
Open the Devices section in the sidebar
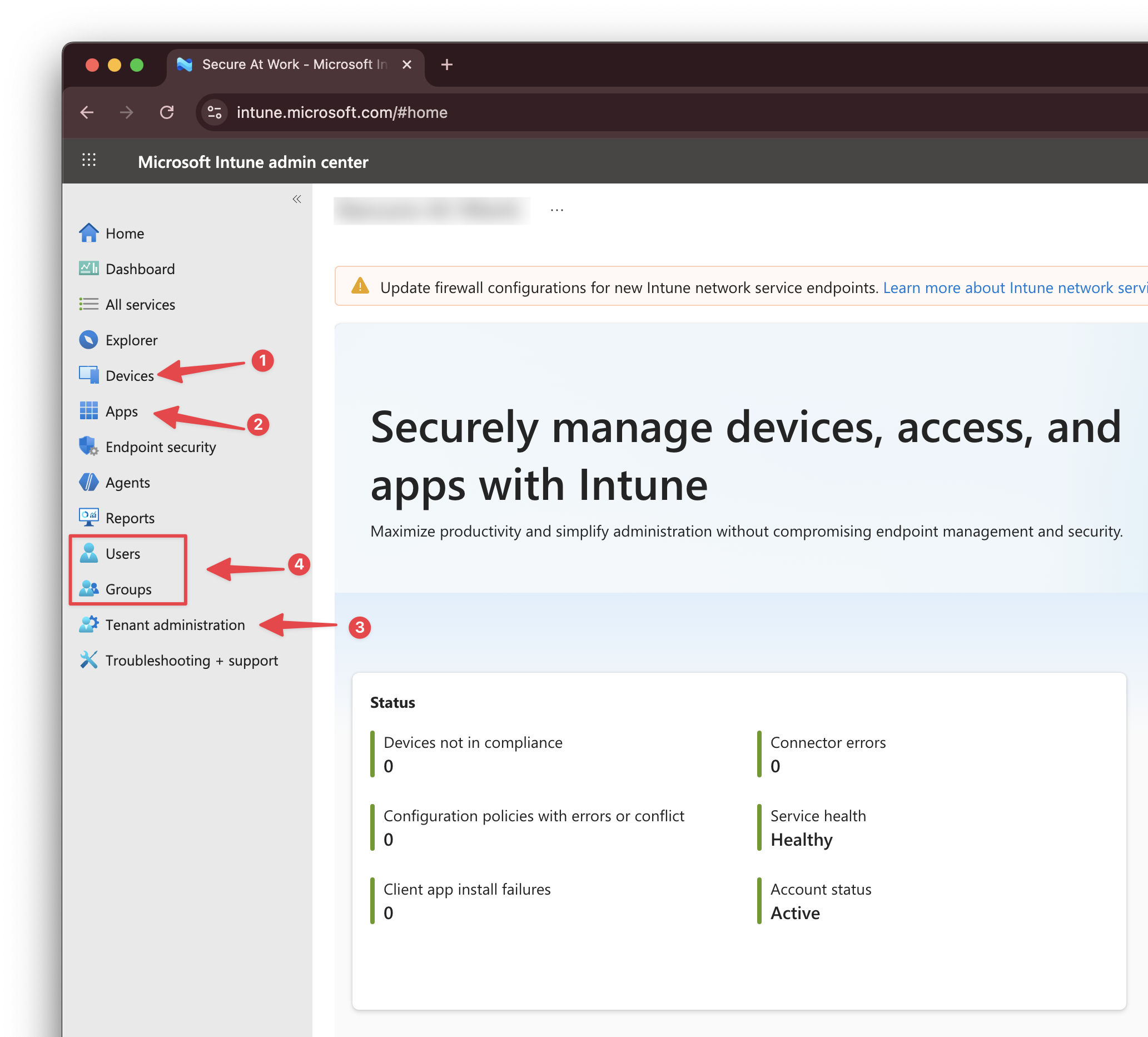pyautogui.click(x=130, y=375)
